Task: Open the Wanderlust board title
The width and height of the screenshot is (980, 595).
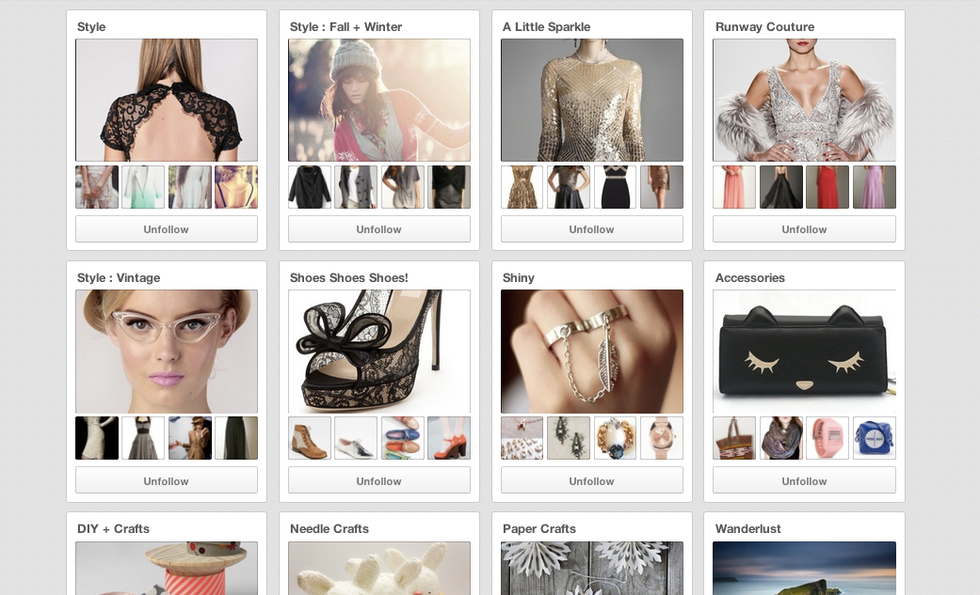Action: (748, 529)
